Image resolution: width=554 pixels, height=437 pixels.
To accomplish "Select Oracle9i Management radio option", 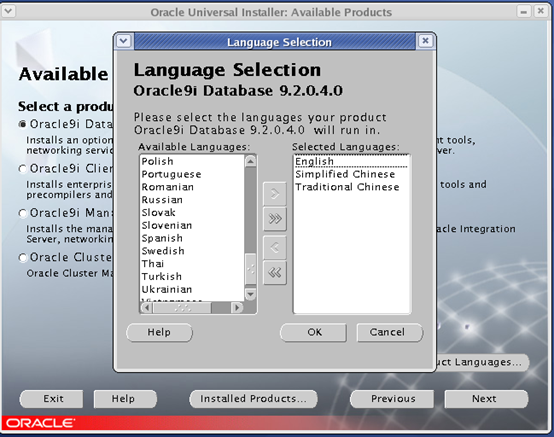I will (23, 213).
